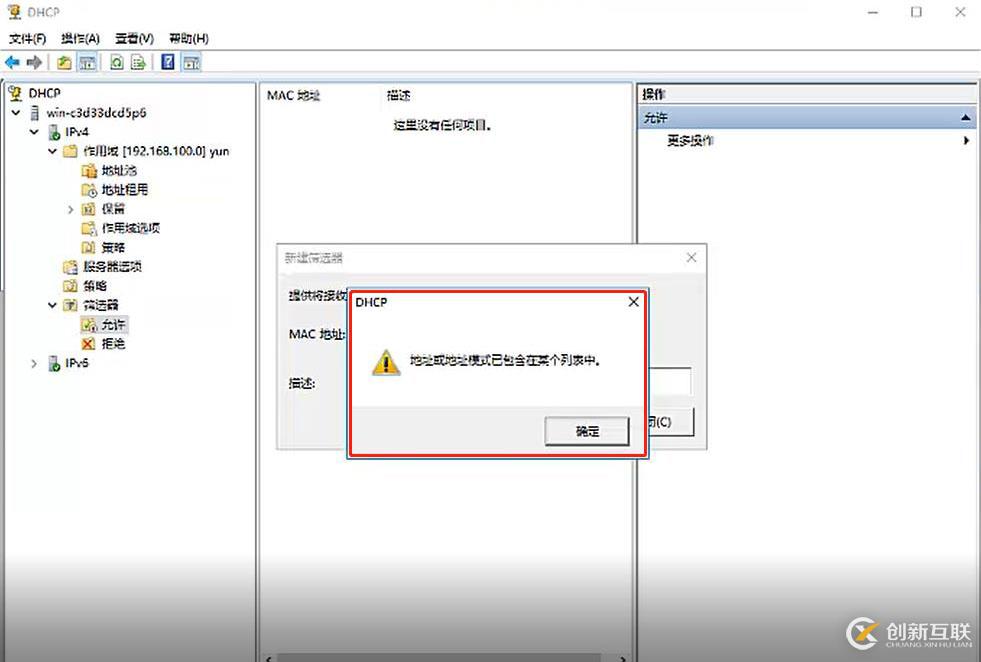The image size is (981, 662).
Task: Collapse the 筛选器 (filters) node
Action: 53,305
